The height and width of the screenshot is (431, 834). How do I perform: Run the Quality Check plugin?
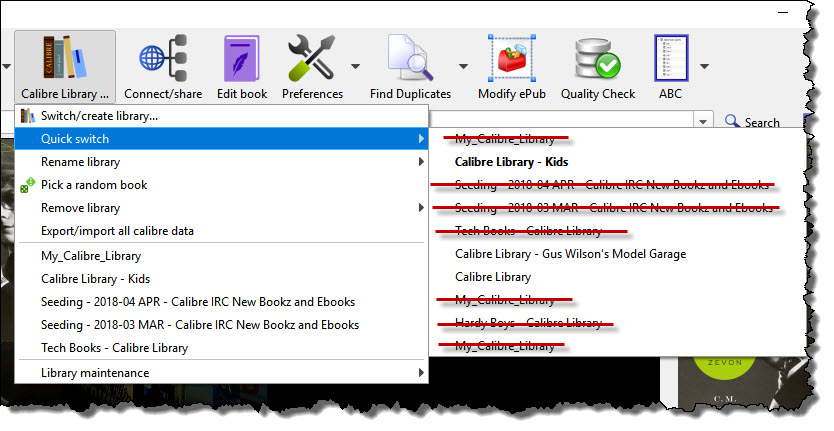point(598,57)
